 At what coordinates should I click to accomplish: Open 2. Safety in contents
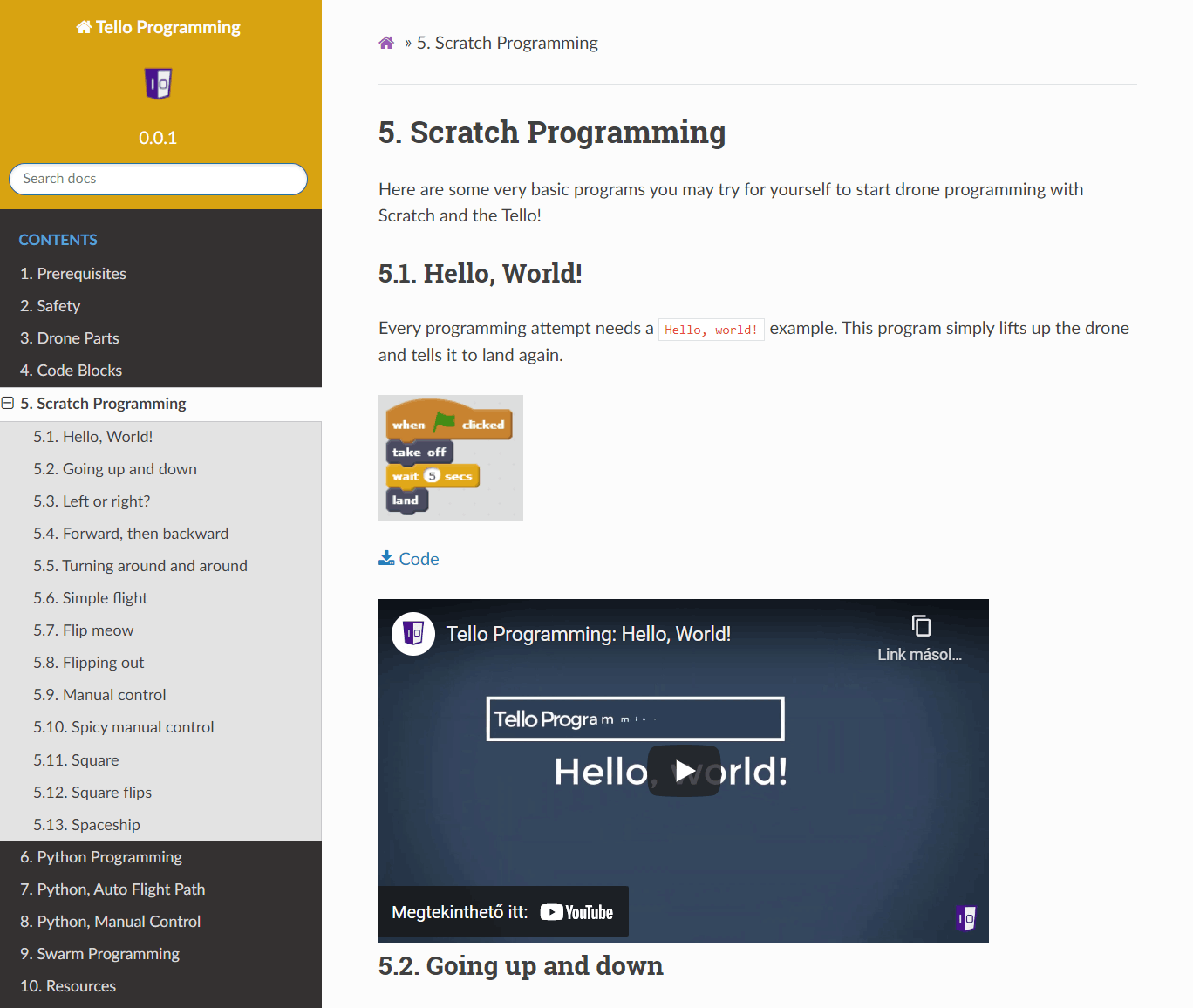(x=160, y=306)
